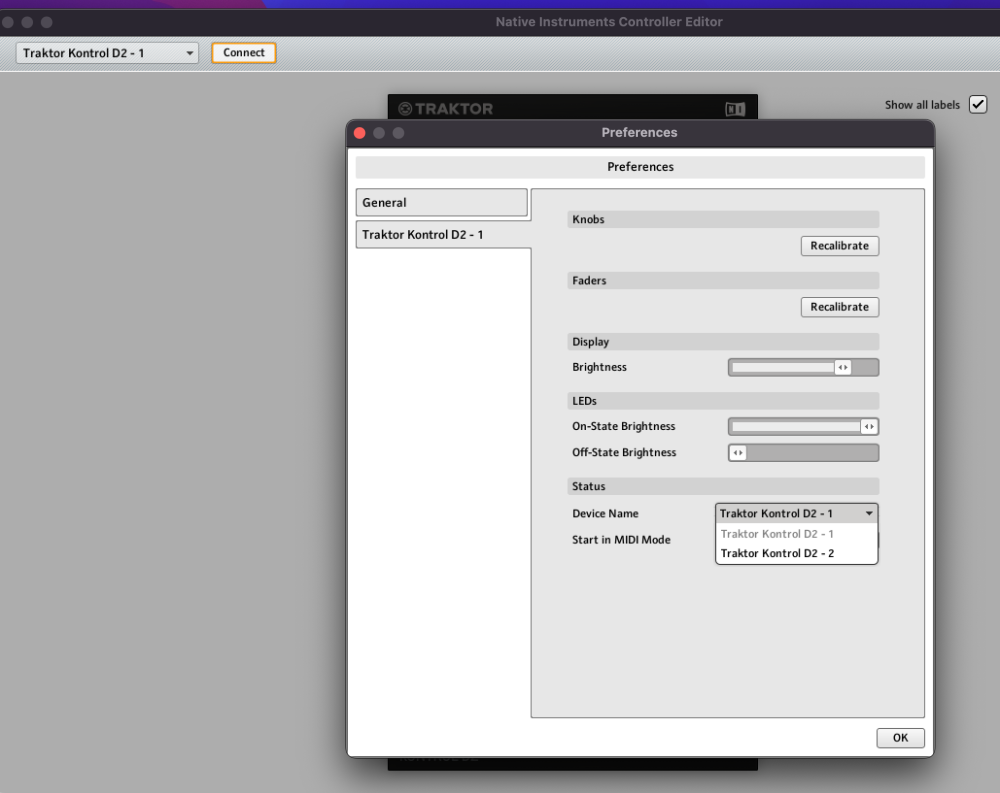Confirm preferences with OK button

900,737
